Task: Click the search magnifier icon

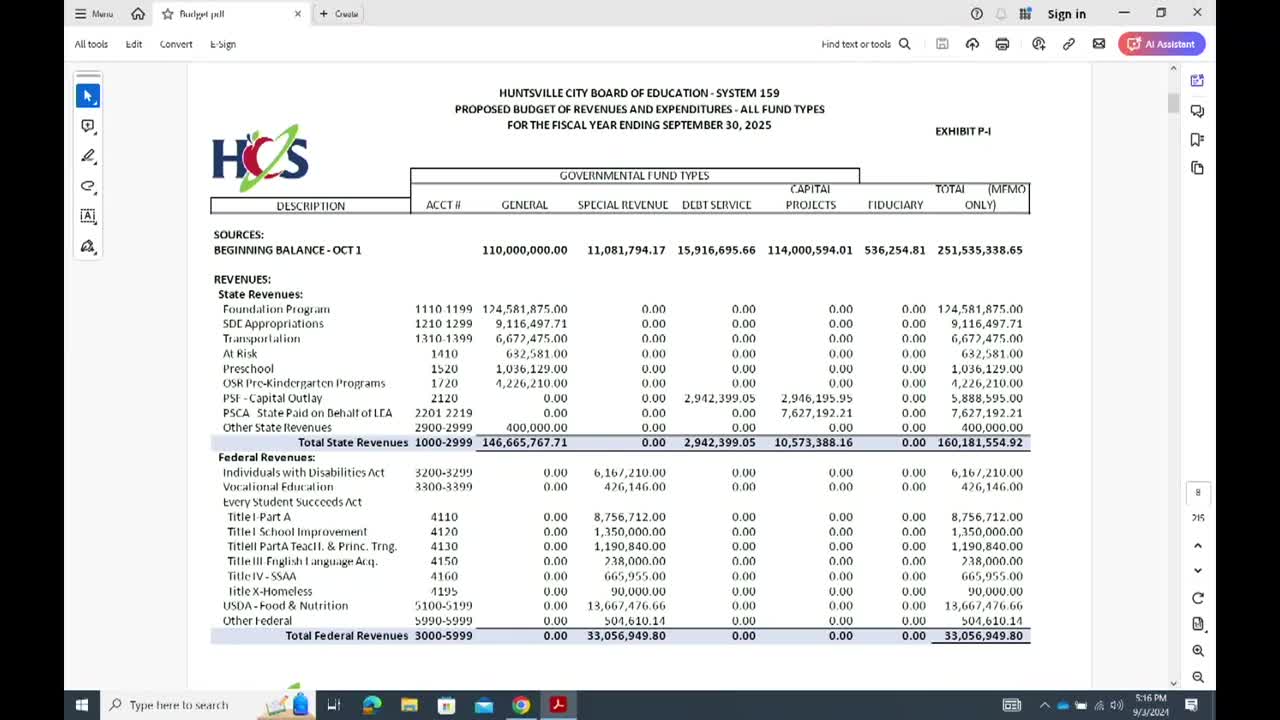Action: point(904,44)
